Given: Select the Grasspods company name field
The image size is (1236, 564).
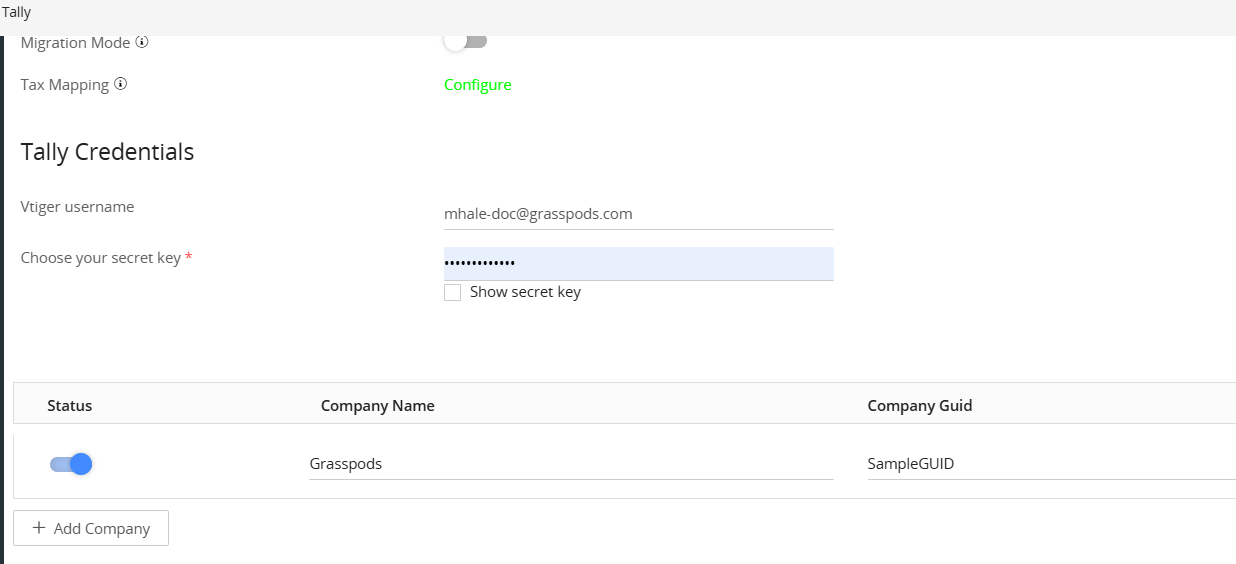Looking at the screenshot, I should [x=571, y=464].
